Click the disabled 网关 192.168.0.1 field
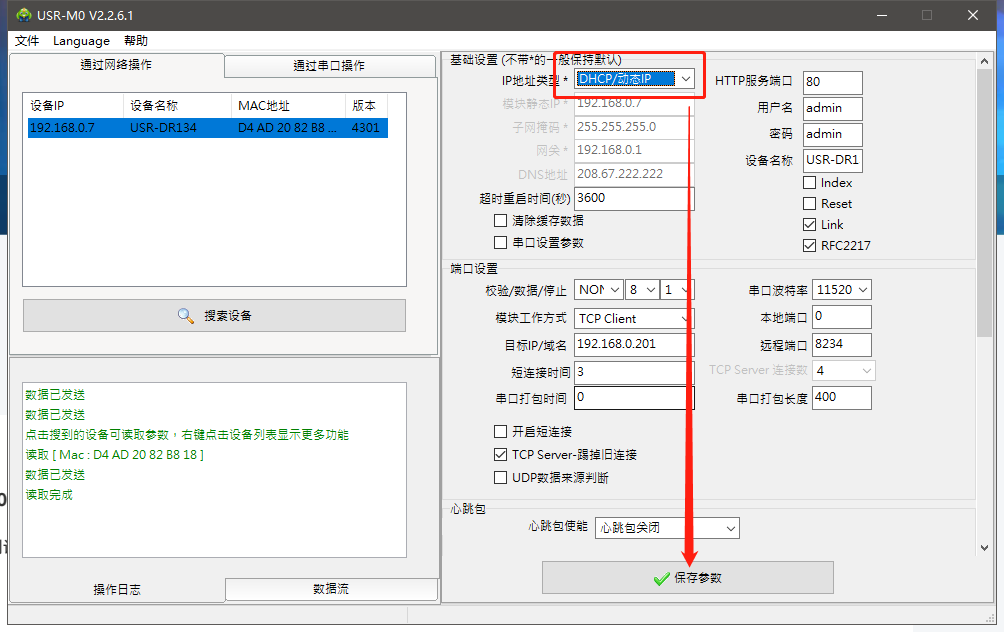This screenshot has width=1004, height=632. 634,150
